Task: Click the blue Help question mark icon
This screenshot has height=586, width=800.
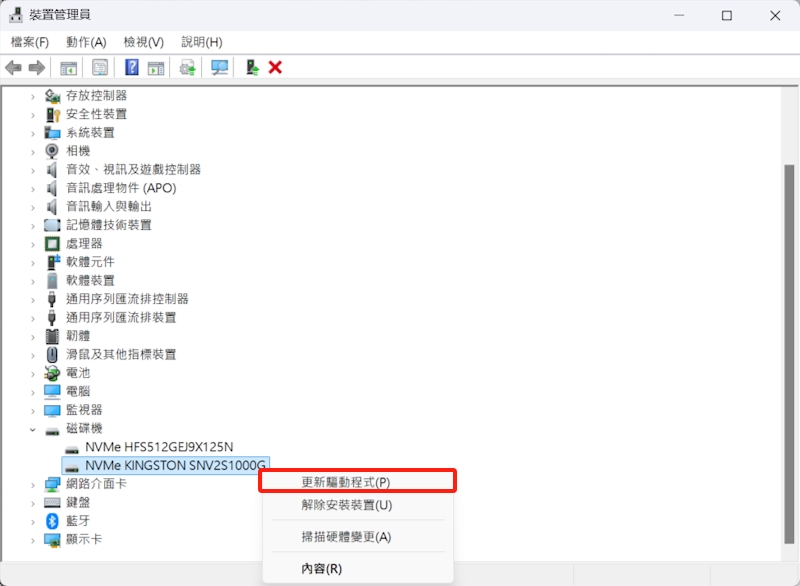Action: 132,67
